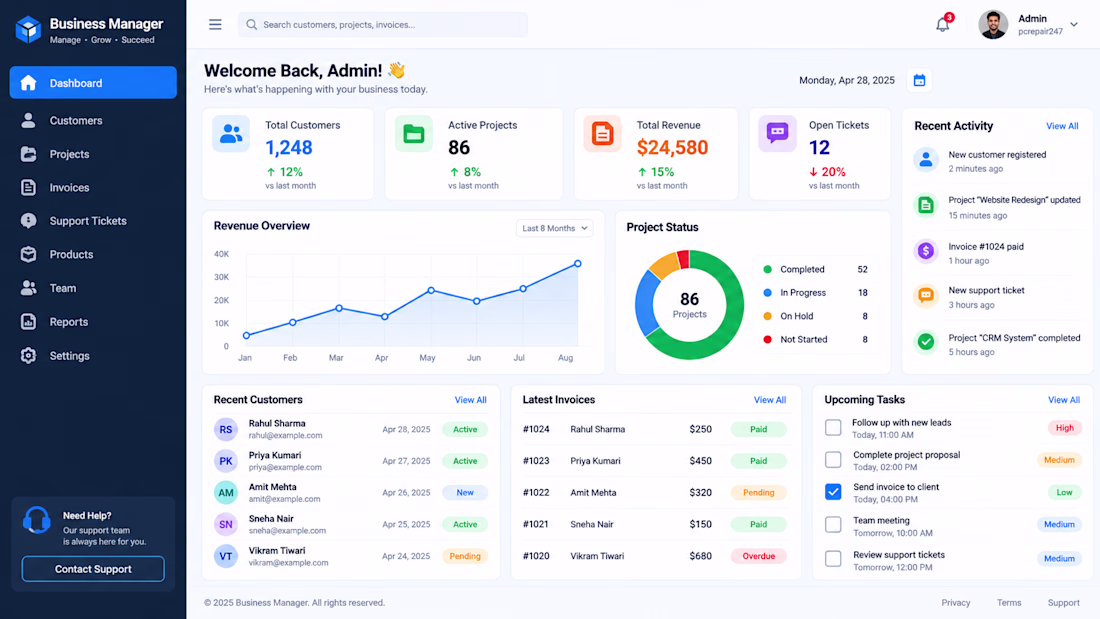Click invoice number #1023

pyautogui.click(x=536, y=461)
